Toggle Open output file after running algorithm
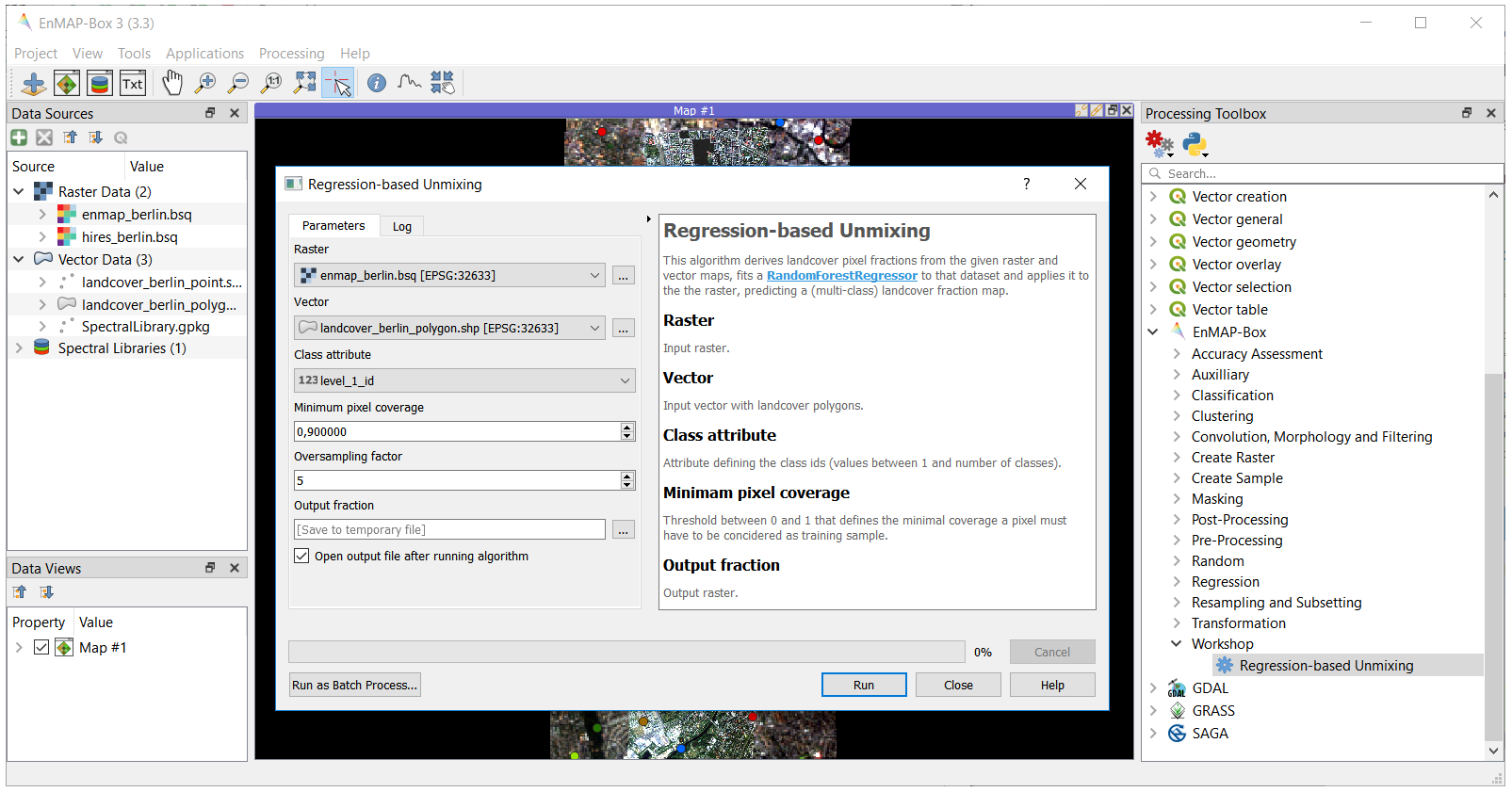Screen dimensions: 1512x792 (x=301, y=556)
